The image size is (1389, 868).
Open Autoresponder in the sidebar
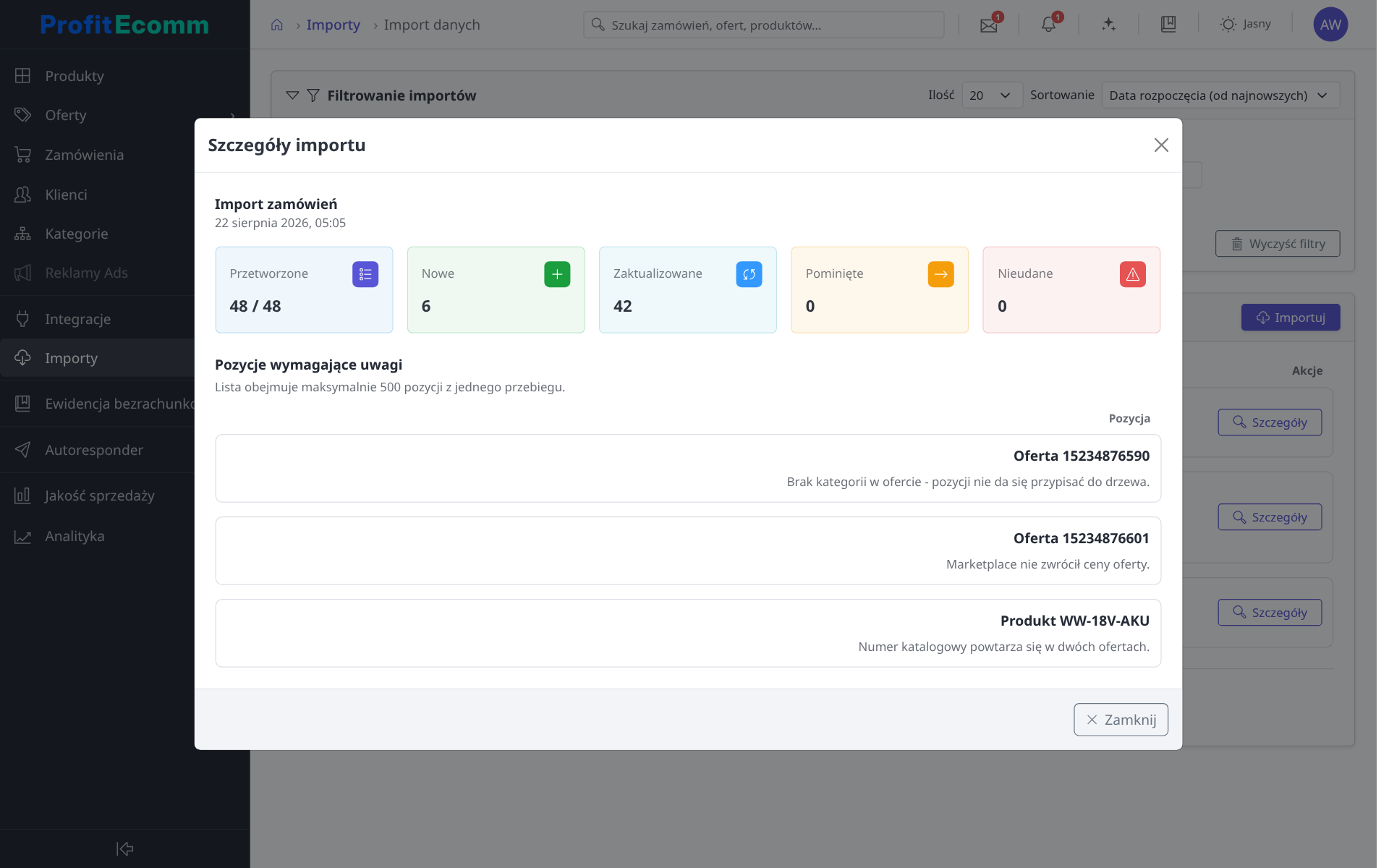(x=98, y=450)
